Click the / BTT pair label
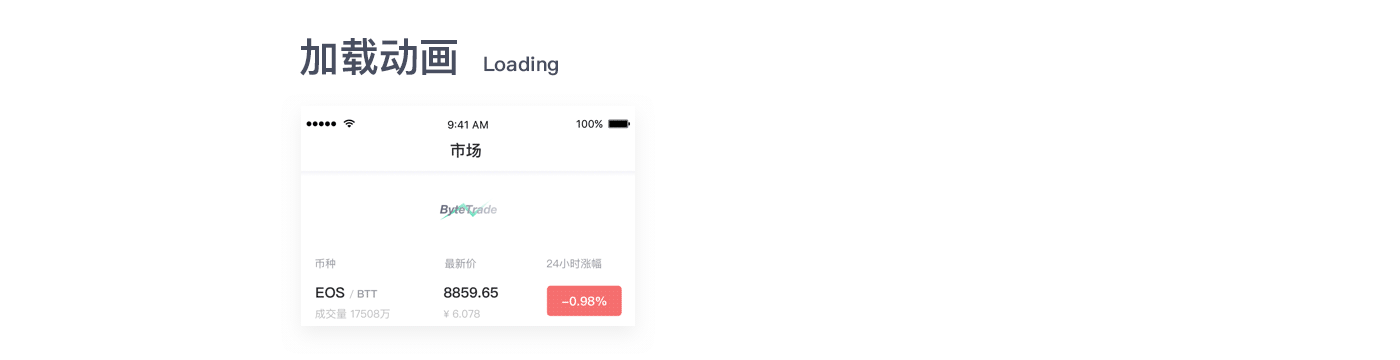Image resolution: width=1400 pixels, height=360 pixels. pyautogui.click(x=364, y=294)
